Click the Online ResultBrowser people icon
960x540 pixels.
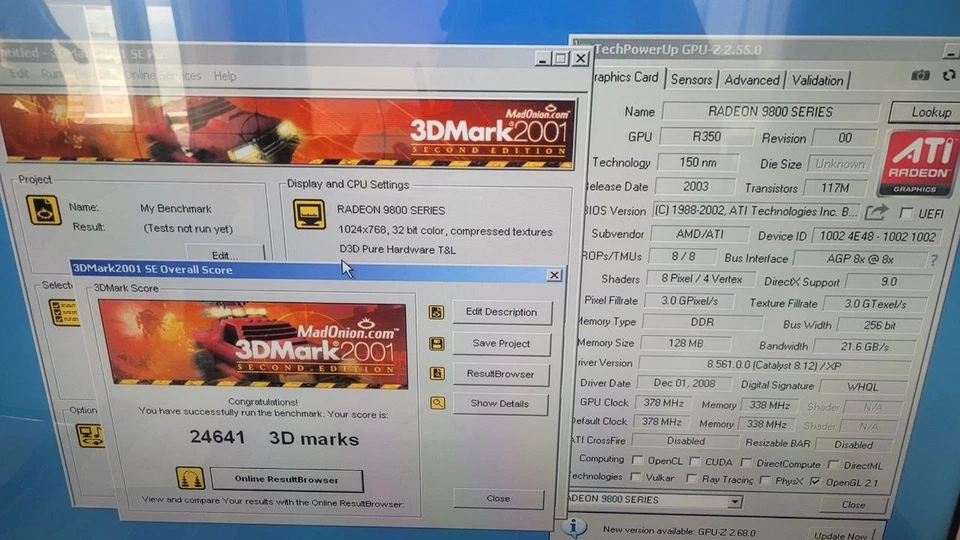click(x=190, y=478)
